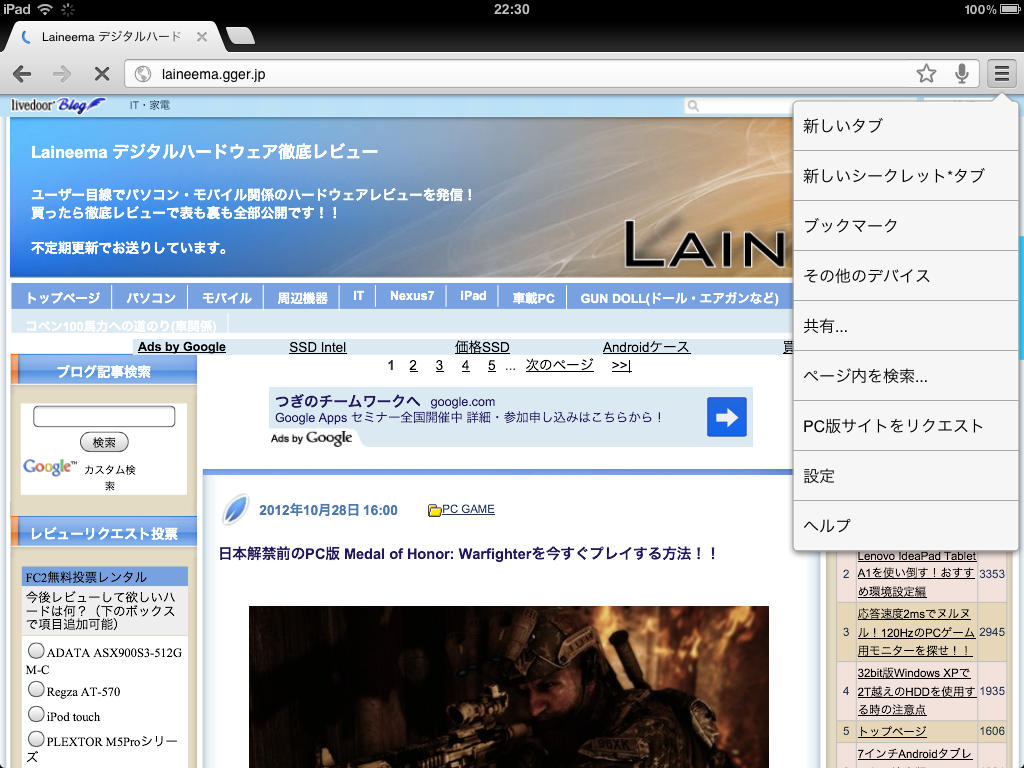The height and width of the screenshot is (768, 1024).
Task: Open 設定 from the Chrome menu
Action: tap(906, 476)
